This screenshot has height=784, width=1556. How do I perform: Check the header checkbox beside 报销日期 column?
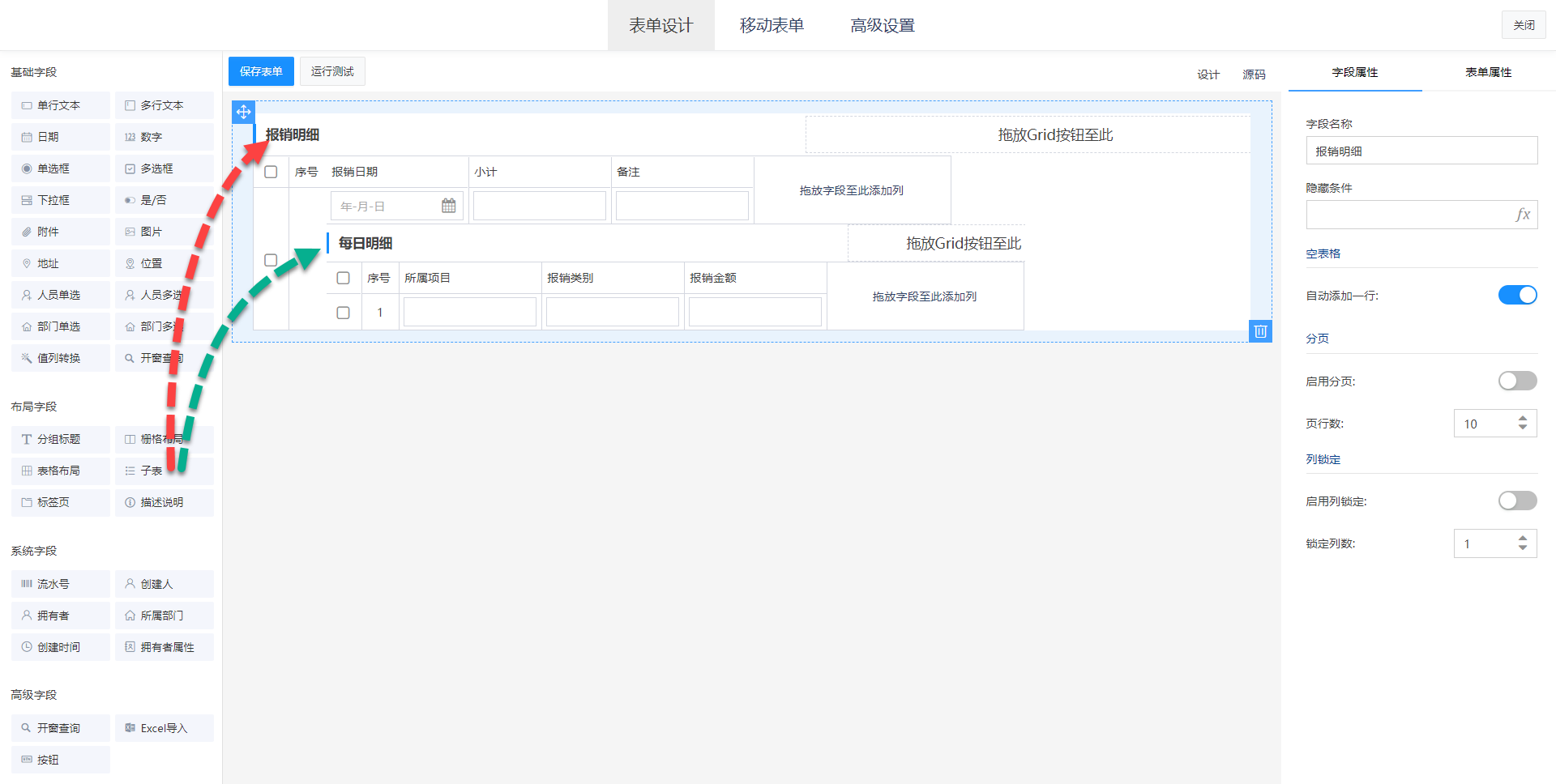point(271,172)
